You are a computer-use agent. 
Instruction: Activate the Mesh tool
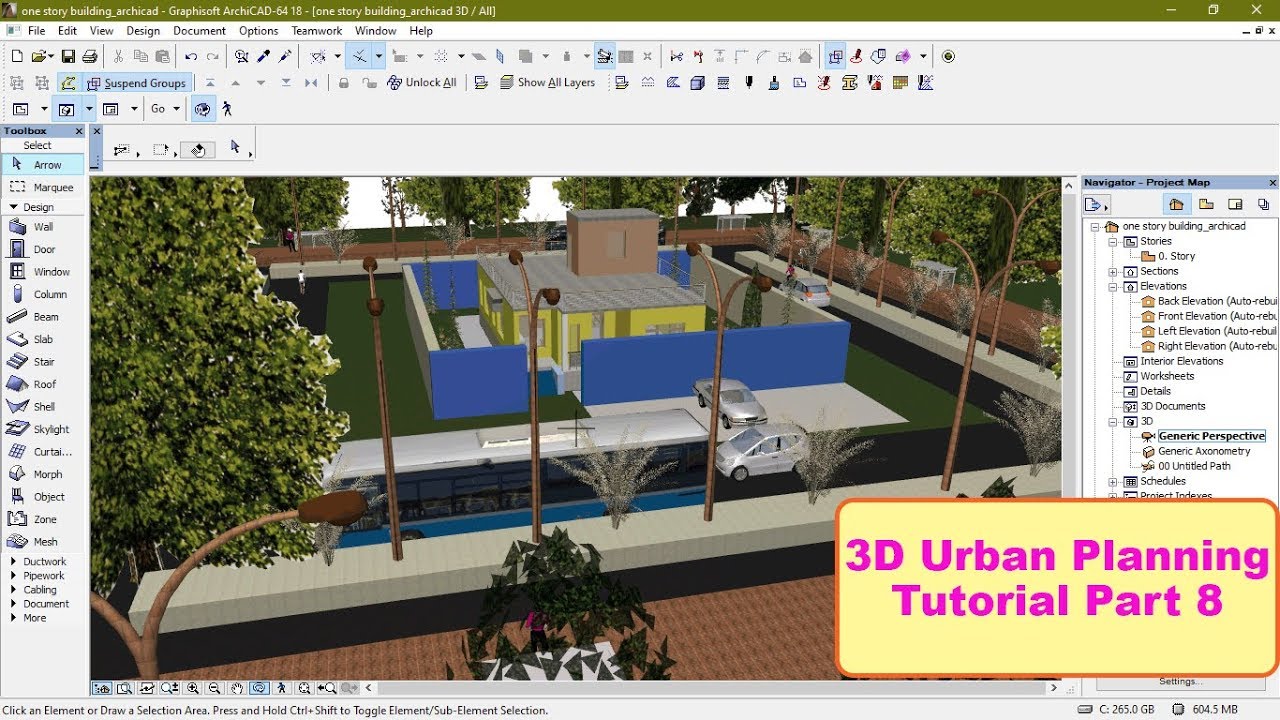coord(44,542)
